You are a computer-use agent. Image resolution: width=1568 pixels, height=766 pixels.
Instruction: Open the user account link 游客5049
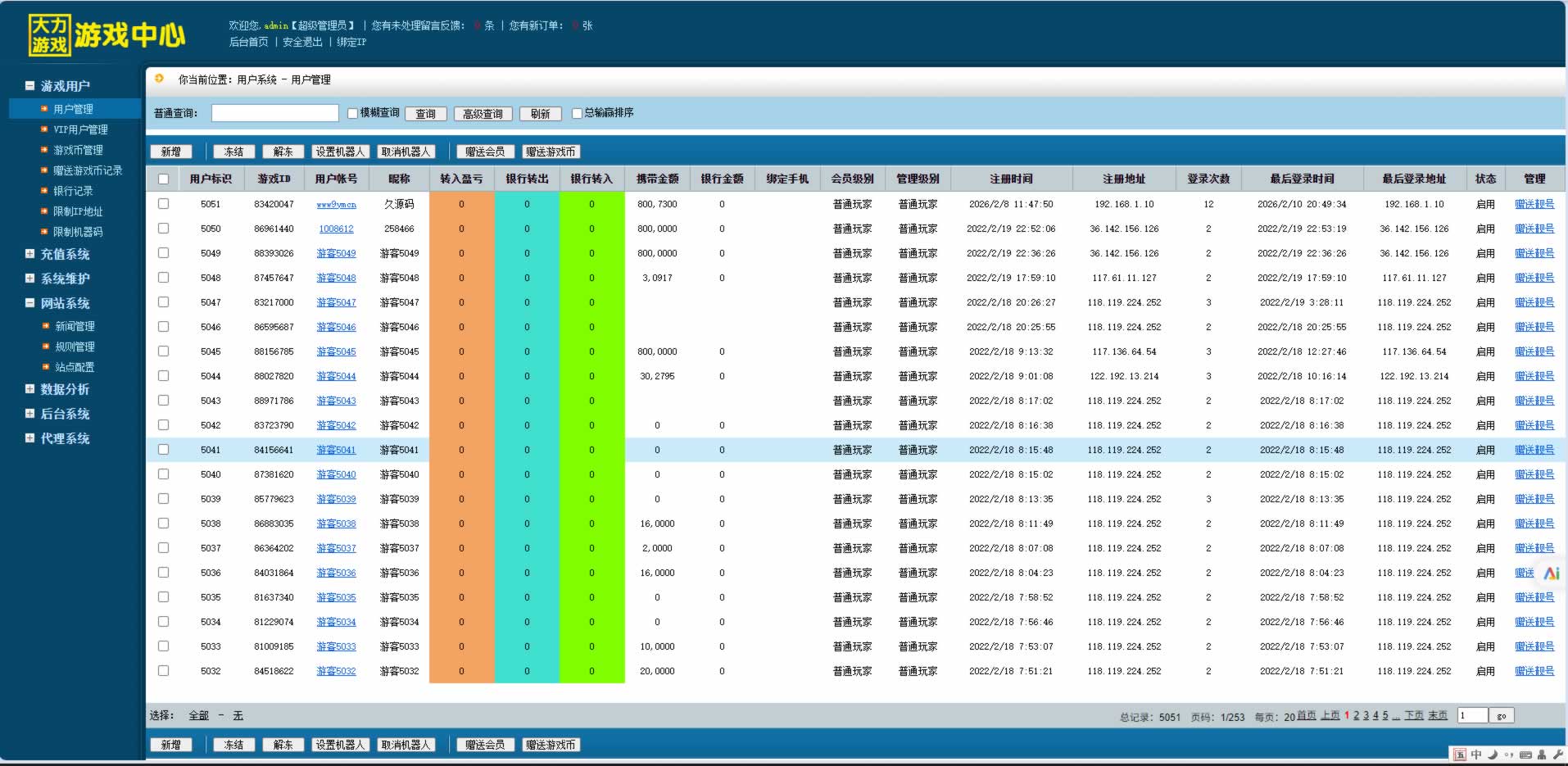[x=336, y=253]
